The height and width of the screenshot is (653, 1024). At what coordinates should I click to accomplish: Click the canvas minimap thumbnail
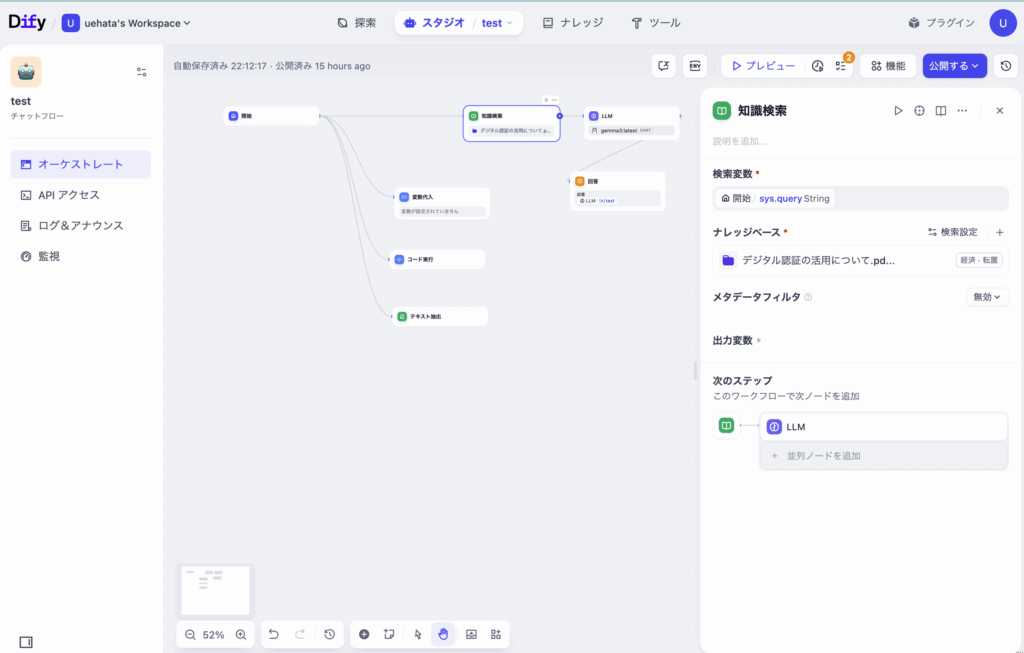(216, 590)
